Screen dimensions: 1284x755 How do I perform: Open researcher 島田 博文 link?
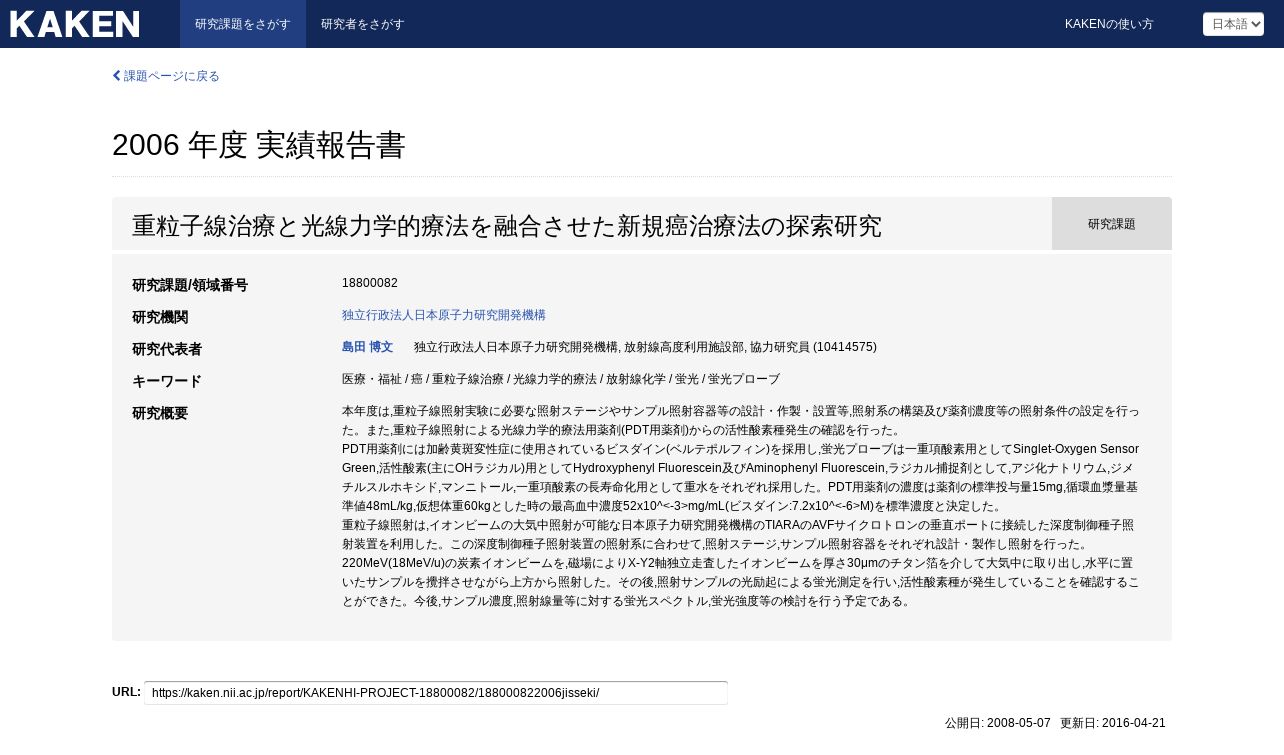pyautogui.click(x=368, y=347)
